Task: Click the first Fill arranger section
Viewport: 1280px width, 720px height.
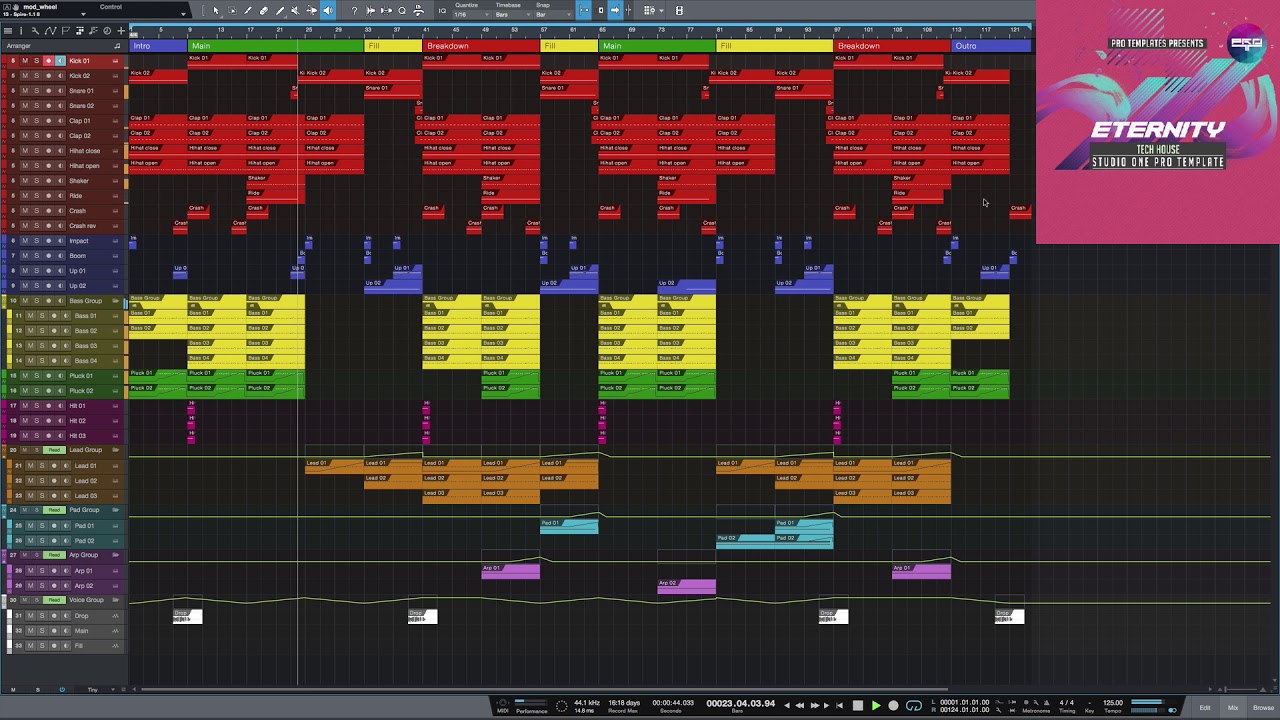Action: [393, 46]
